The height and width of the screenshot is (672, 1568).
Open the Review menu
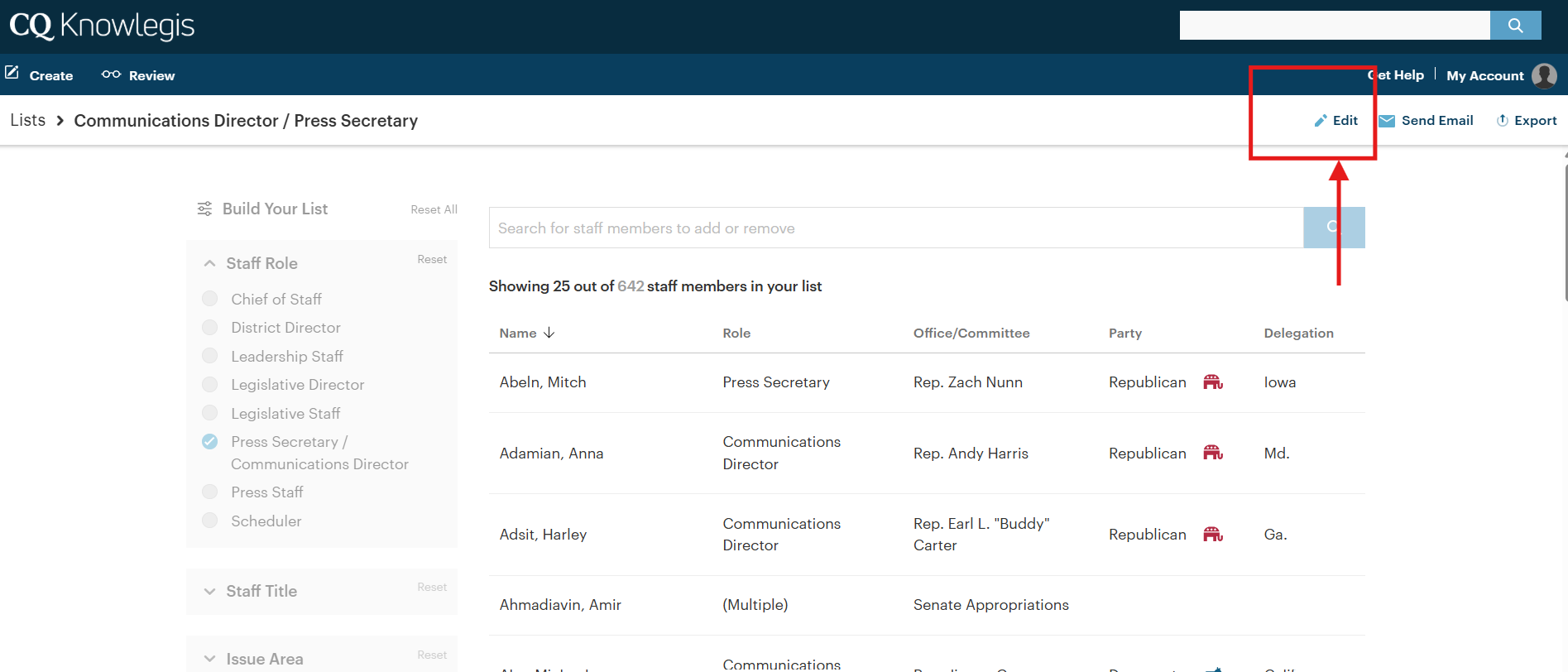(138, 75)
